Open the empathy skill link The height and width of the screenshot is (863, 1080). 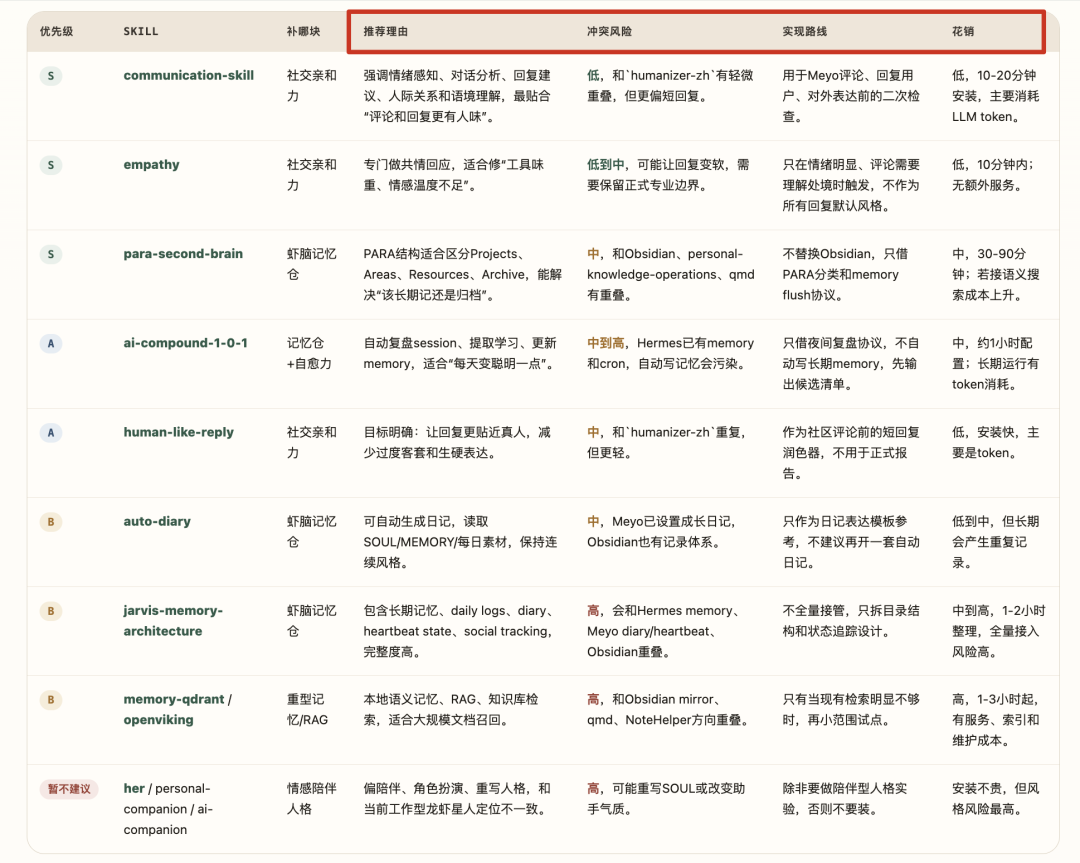click(152, 165)
